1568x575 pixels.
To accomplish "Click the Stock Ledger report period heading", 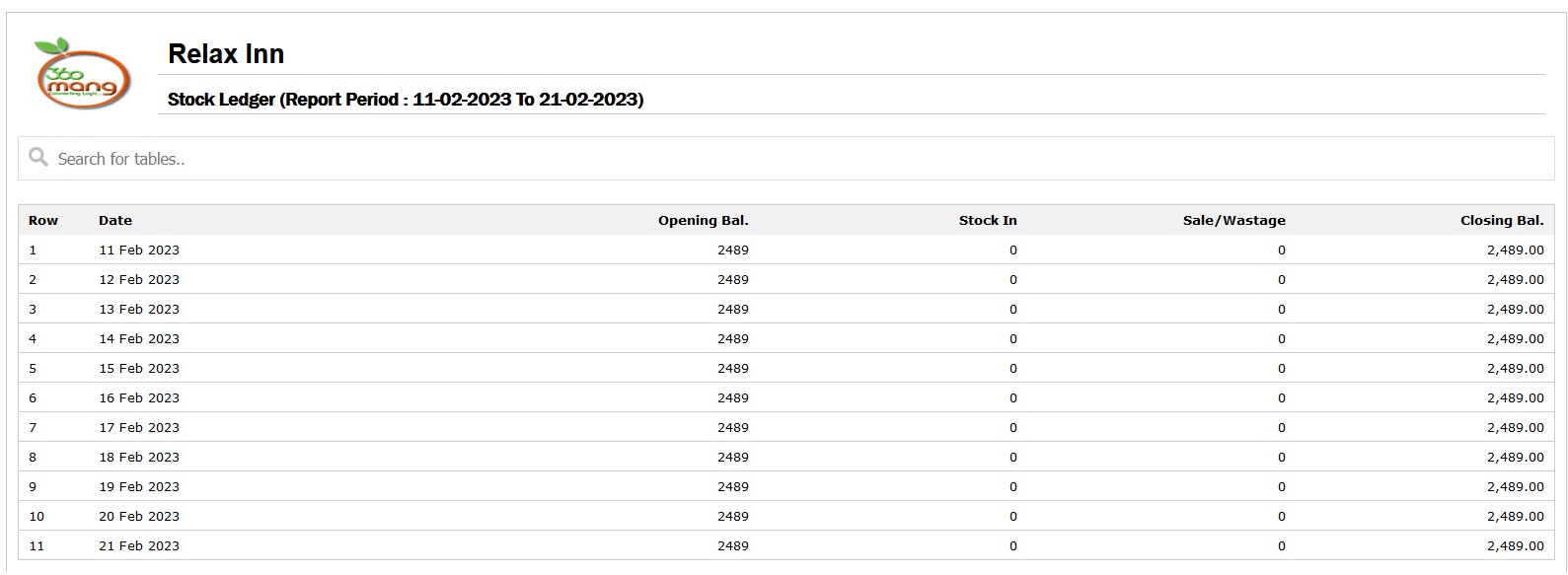I will pos(406,99).
